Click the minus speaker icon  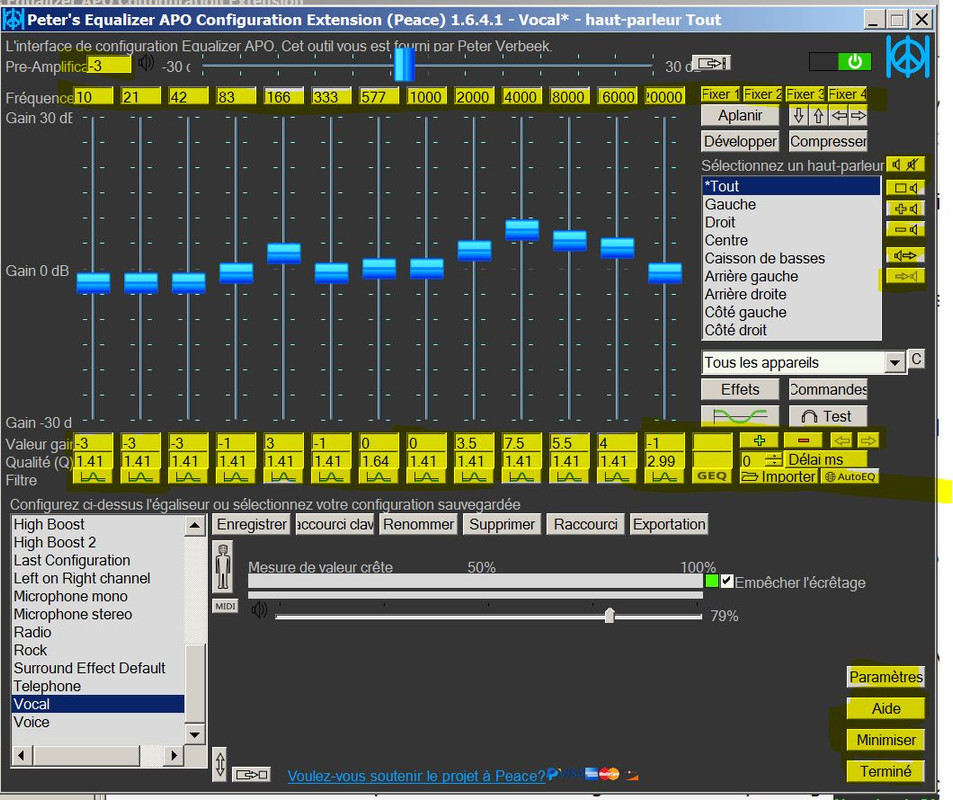pos(905,230)
